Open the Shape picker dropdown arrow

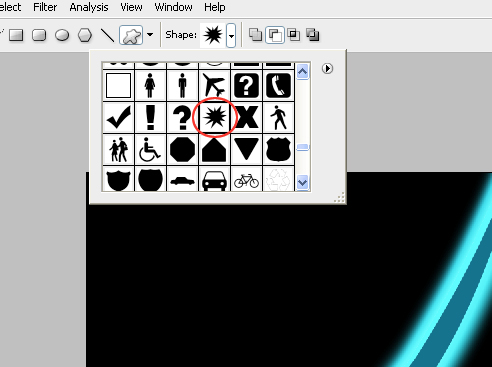point(231,35)
